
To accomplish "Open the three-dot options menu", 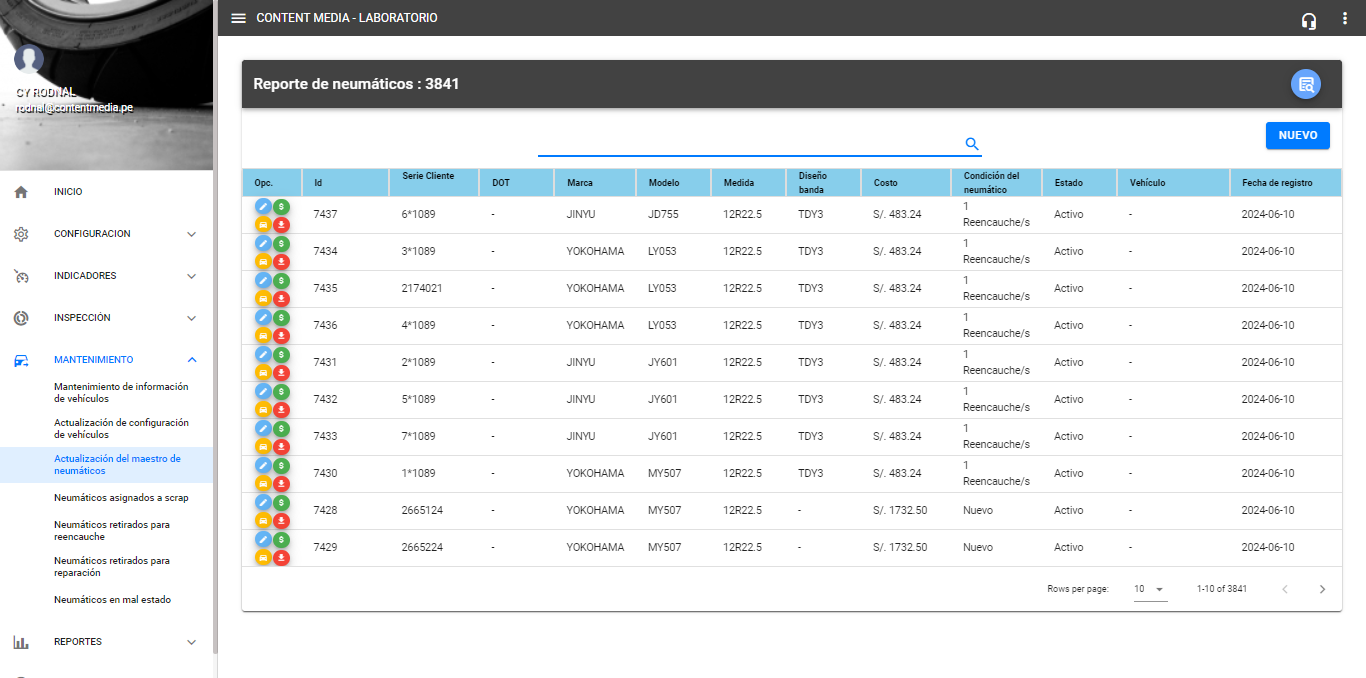I will [x=1345, y=19].
